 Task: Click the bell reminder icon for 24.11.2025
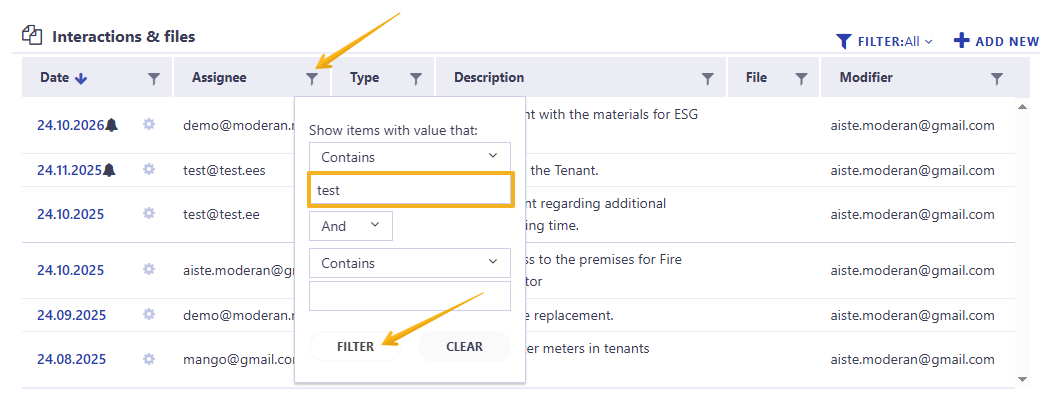pyautogui.click(x=109, y=170)
